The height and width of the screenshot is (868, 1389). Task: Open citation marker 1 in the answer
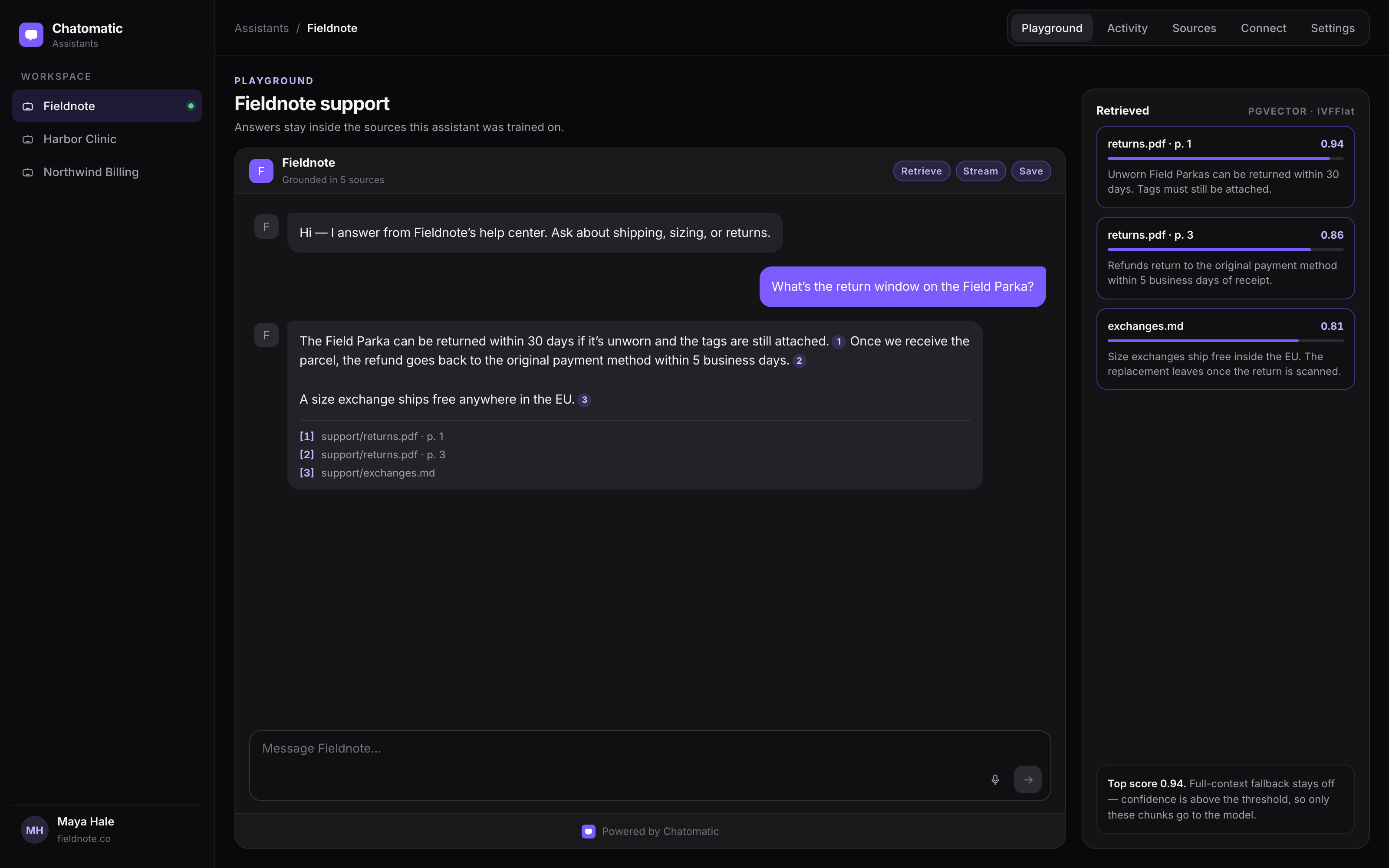[x=839, y=342]
